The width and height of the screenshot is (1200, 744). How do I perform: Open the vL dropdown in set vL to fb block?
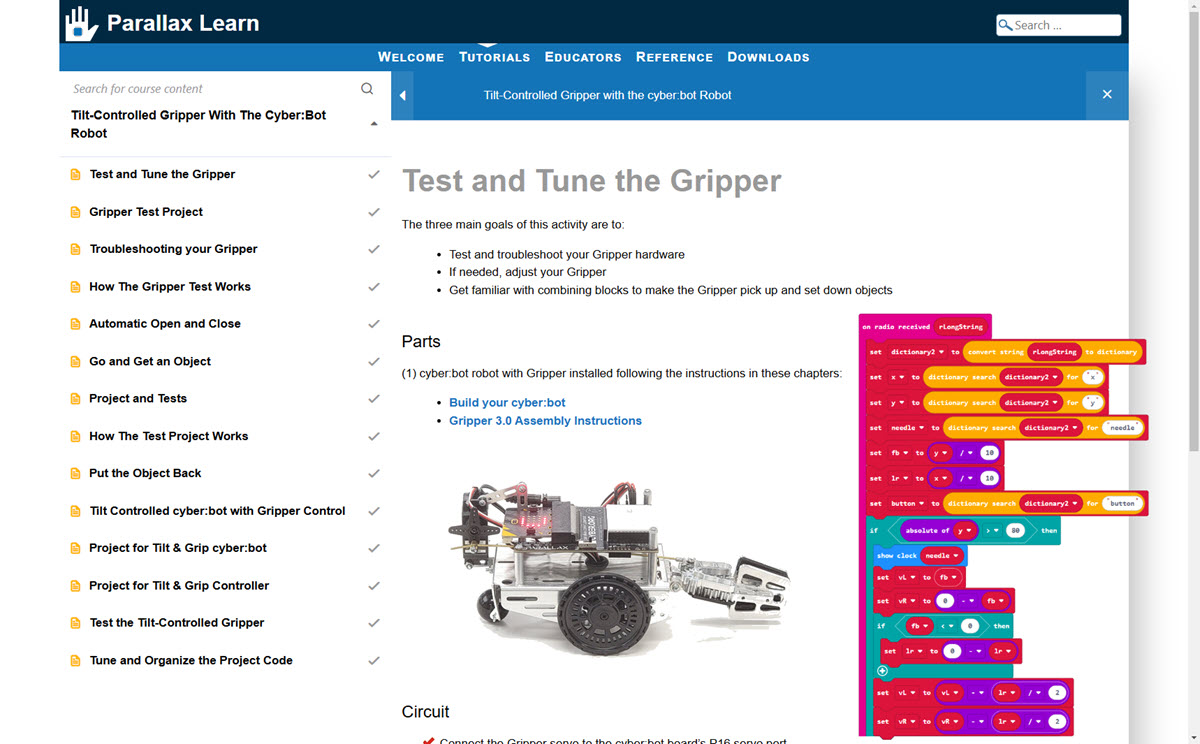(905, 577)
